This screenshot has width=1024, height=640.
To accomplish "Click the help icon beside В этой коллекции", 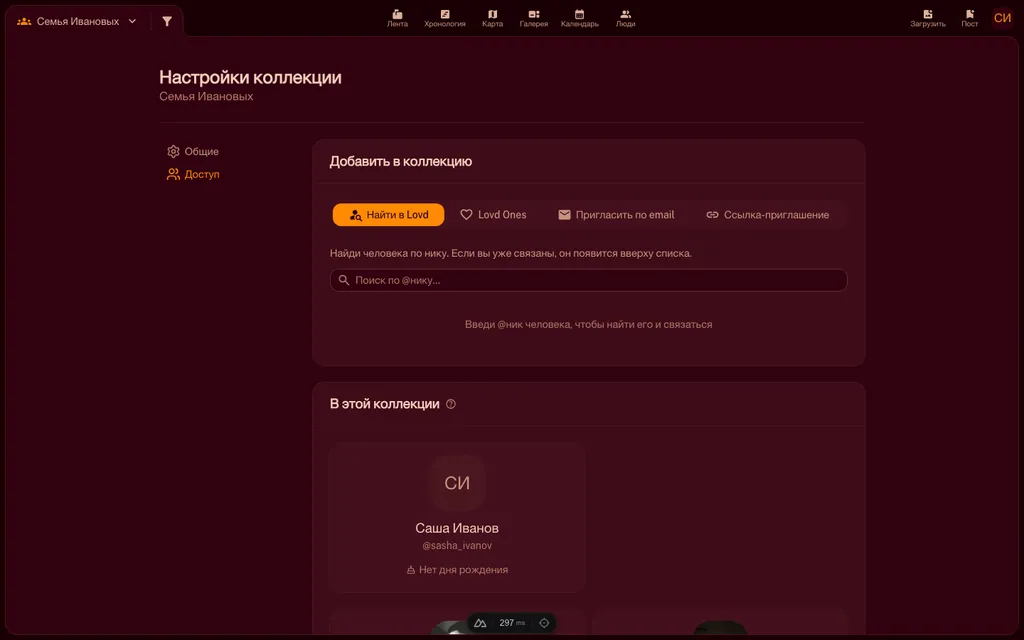I will click(451, 404).
